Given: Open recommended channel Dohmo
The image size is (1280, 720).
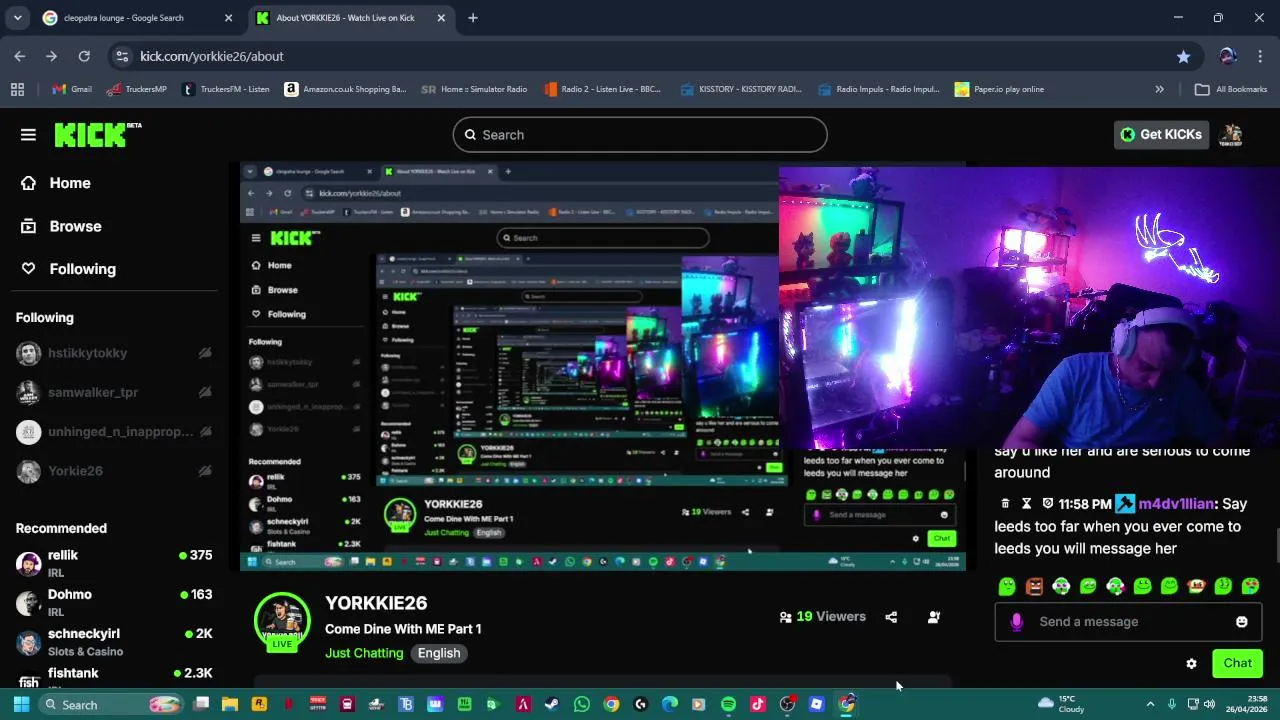Looking at the screenshot, I should pyautogui.click(x=114, y=602).
